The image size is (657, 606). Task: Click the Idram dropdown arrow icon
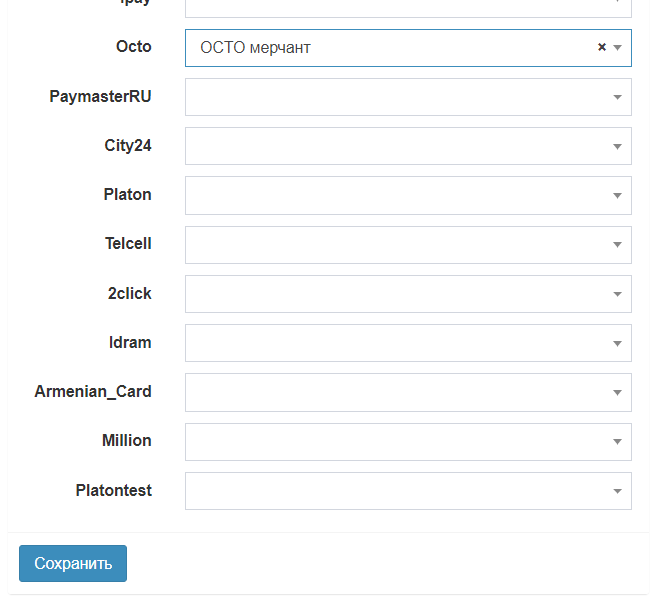click(x=618, y=343)
